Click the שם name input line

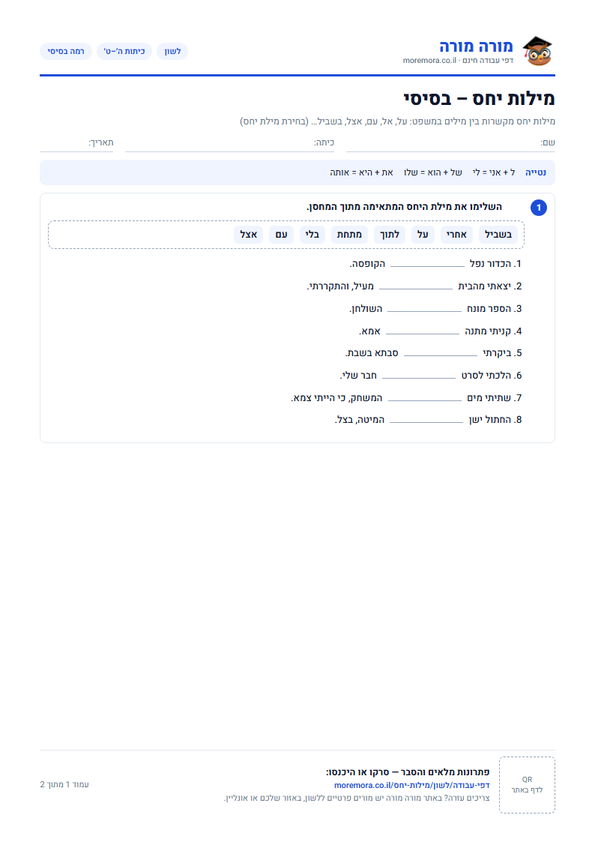click(450, 143)
